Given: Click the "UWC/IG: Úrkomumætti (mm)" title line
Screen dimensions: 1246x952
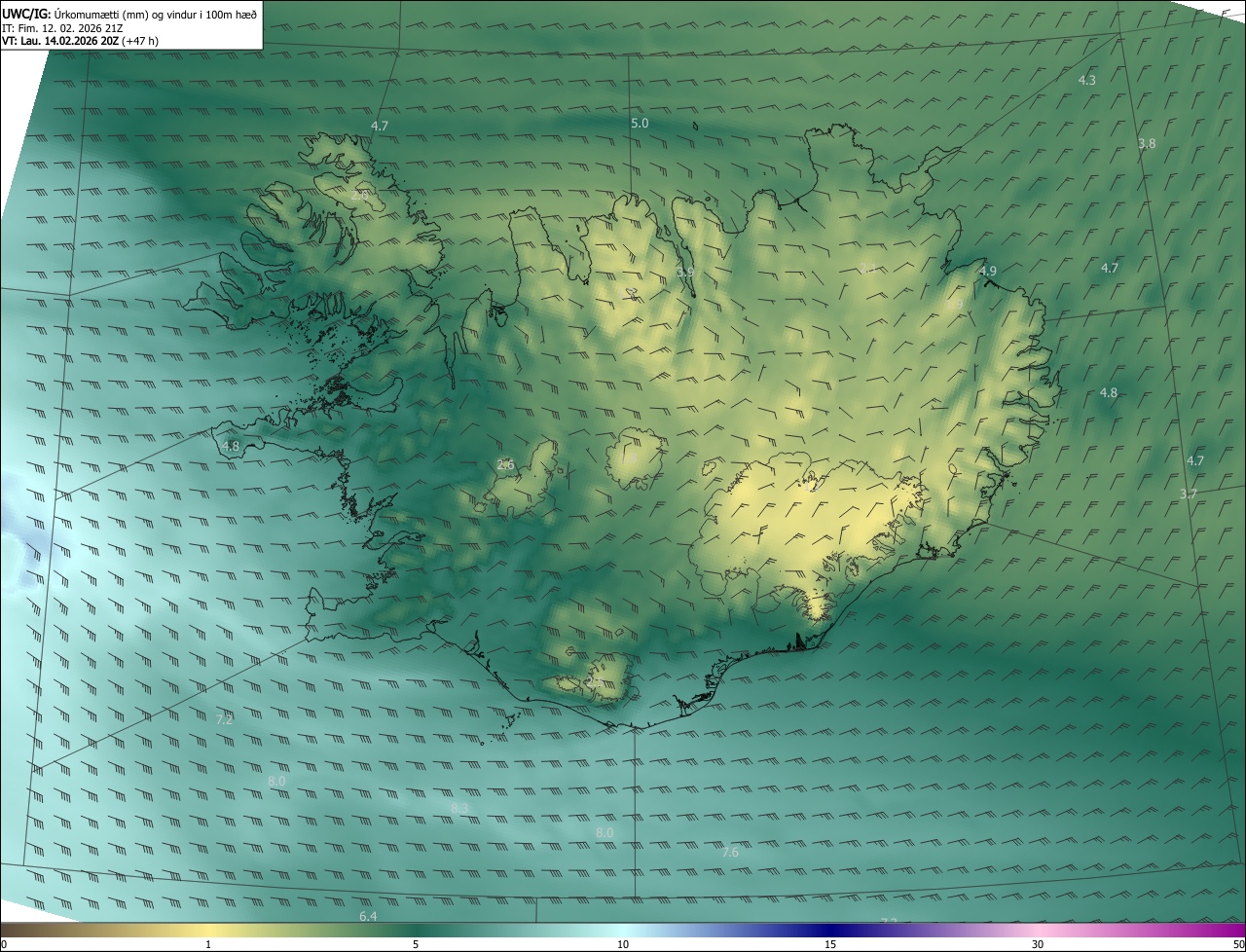Looking at the screenshot, I should point(129,14).
